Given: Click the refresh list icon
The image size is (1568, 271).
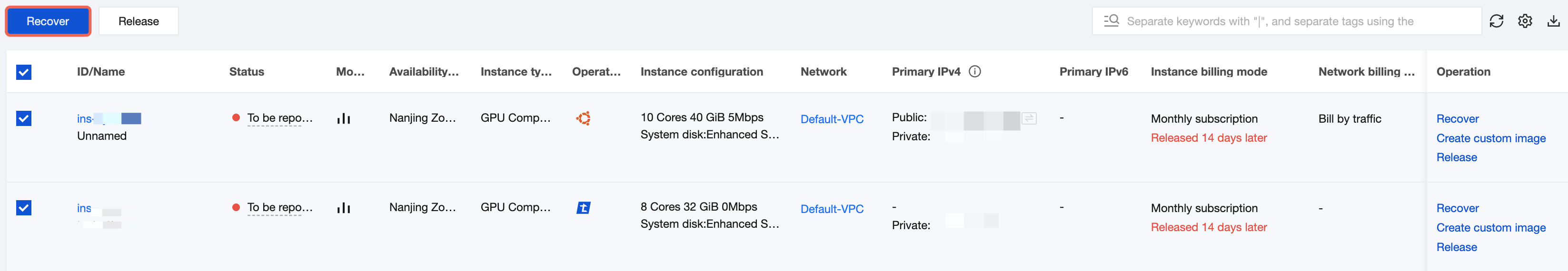Looking at the screenshot, I should click(x=1496, y=21).
